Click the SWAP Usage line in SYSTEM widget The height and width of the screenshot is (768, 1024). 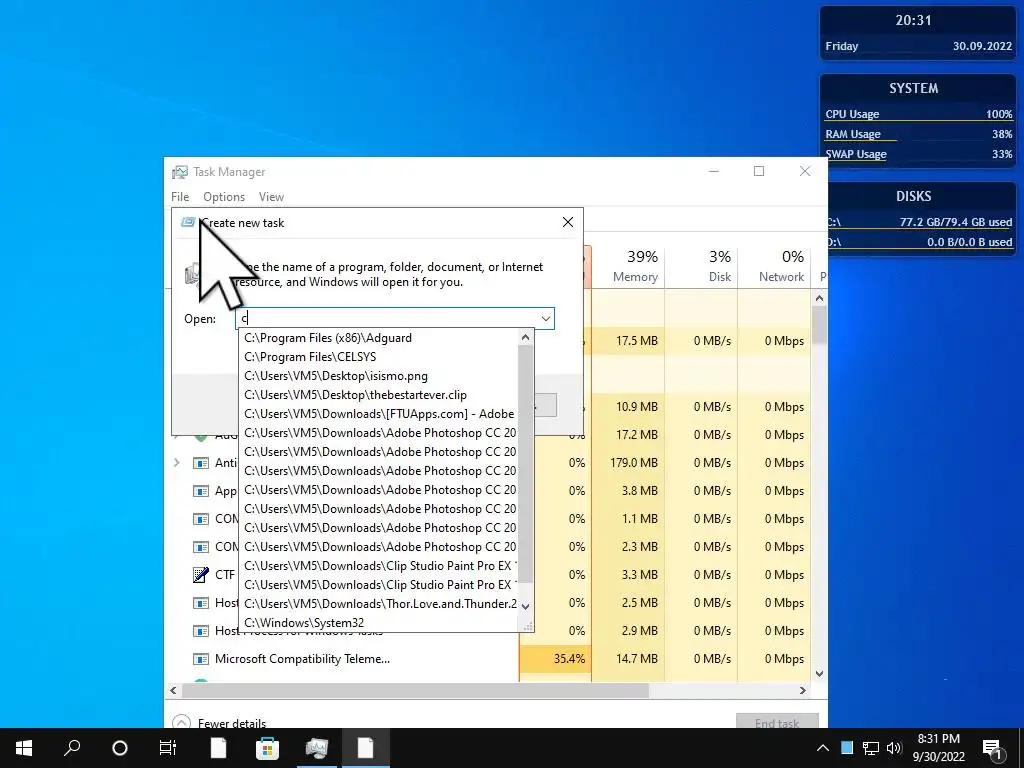918,155
